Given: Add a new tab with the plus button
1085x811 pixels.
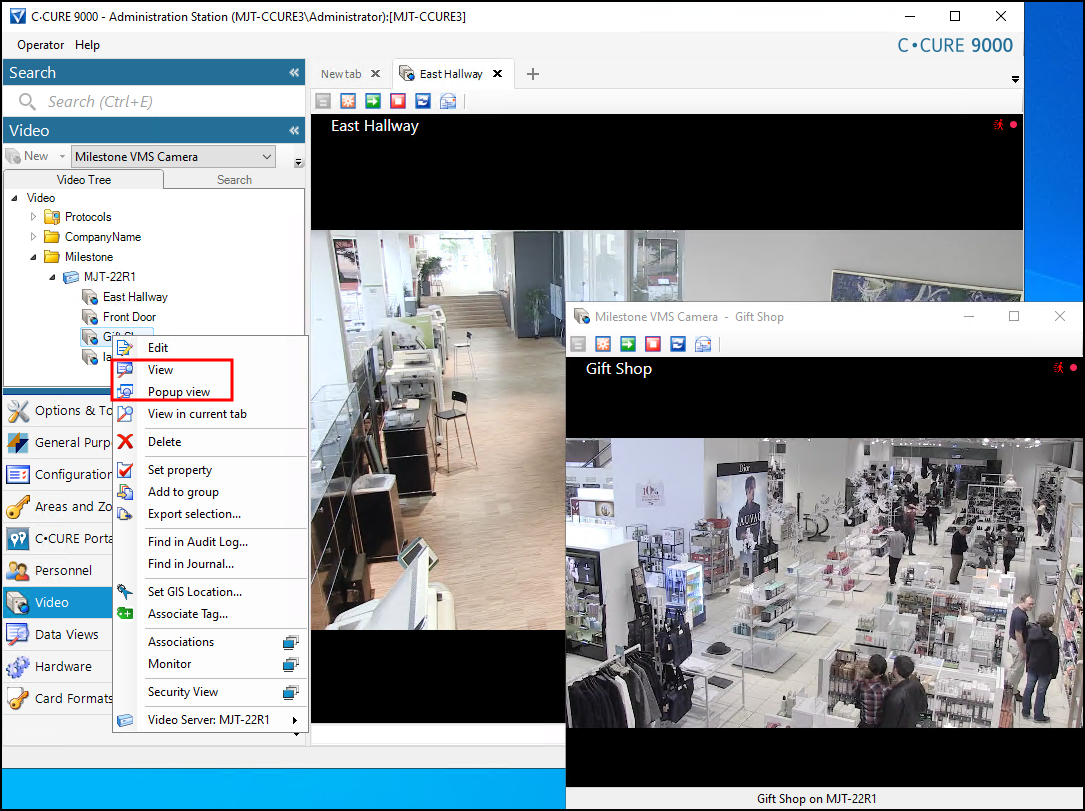Looking at the screenshot, I should pyautogui.click(x=533, y=74).
